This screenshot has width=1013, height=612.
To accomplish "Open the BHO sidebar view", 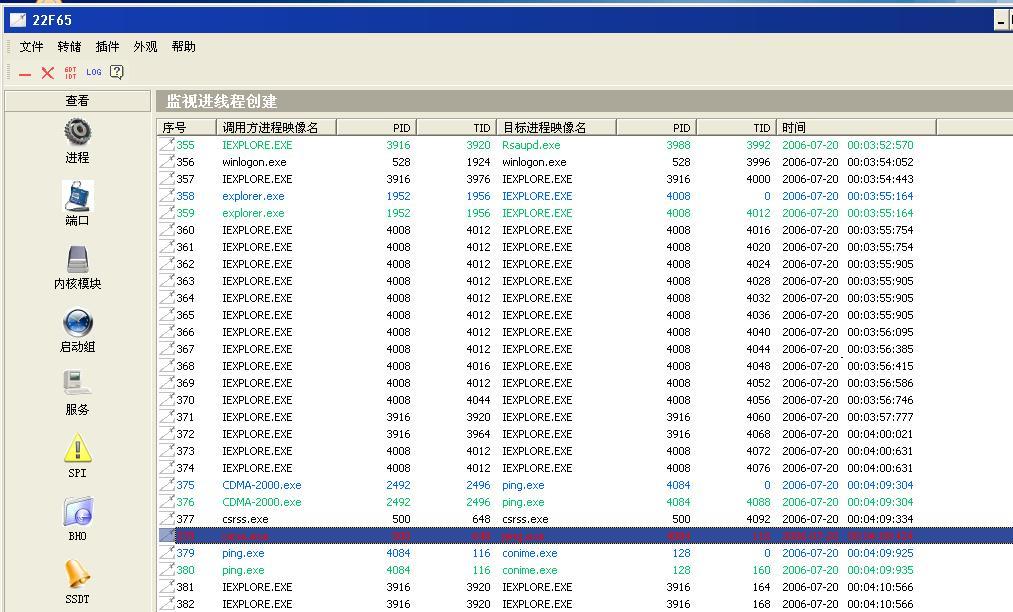I will pos(77,519).
